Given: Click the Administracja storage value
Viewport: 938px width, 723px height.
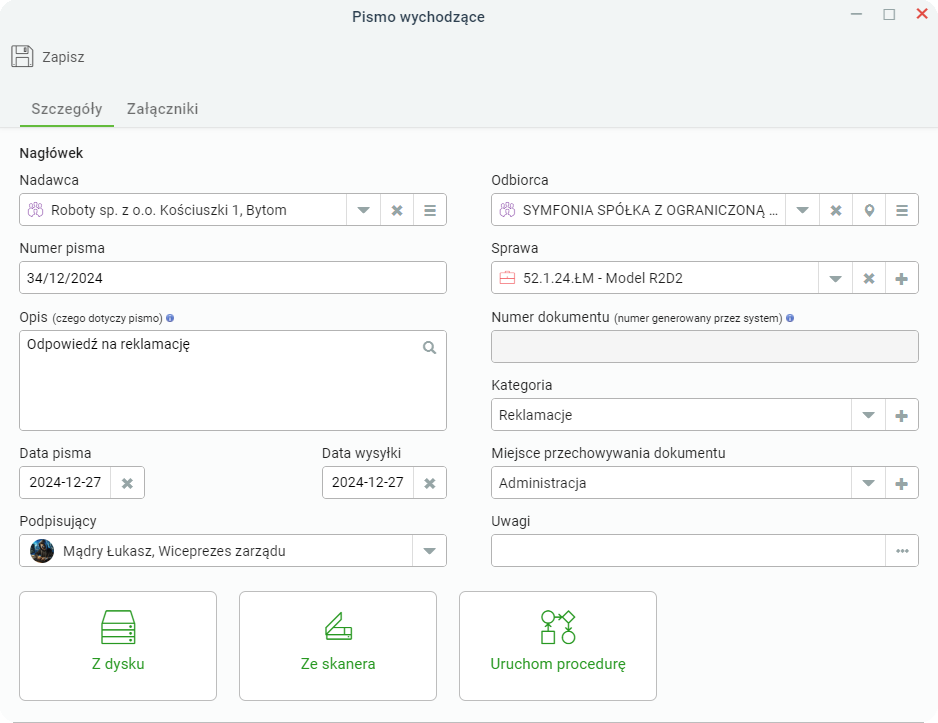Looking at the screenshot, I should coord(543,483).
